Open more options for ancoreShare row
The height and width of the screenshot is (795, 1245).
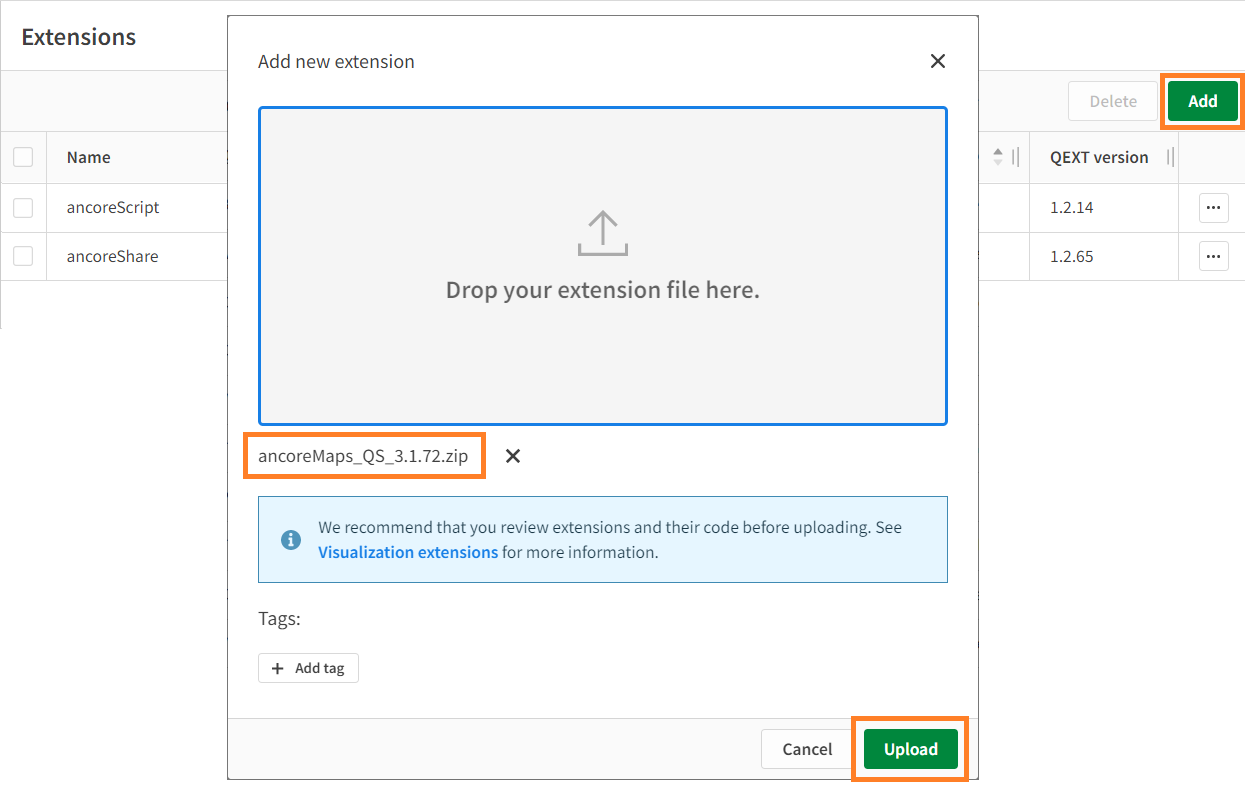1213,257
